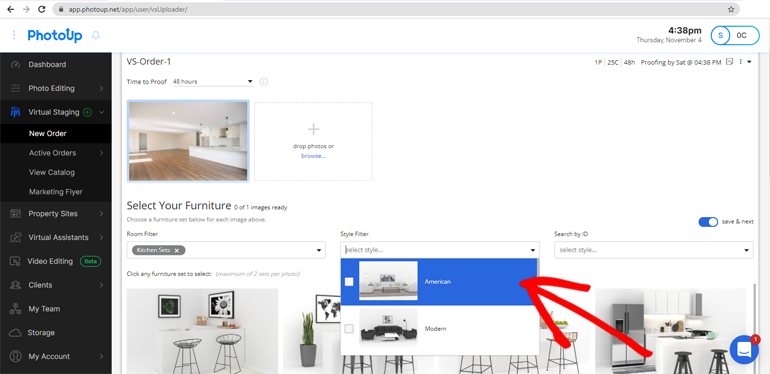Click the green plus next to Virtual Staging
770x374 pixels.
point(87,112)
